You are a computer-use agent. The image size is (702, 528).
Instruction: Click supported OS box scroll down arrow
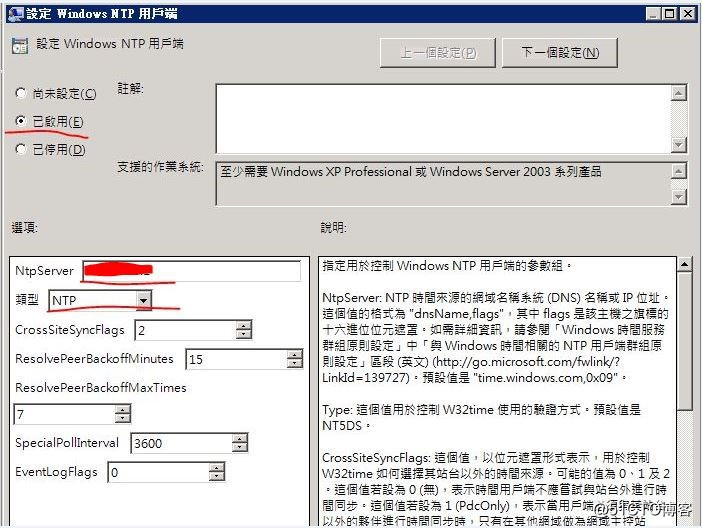tap(679, 197)
